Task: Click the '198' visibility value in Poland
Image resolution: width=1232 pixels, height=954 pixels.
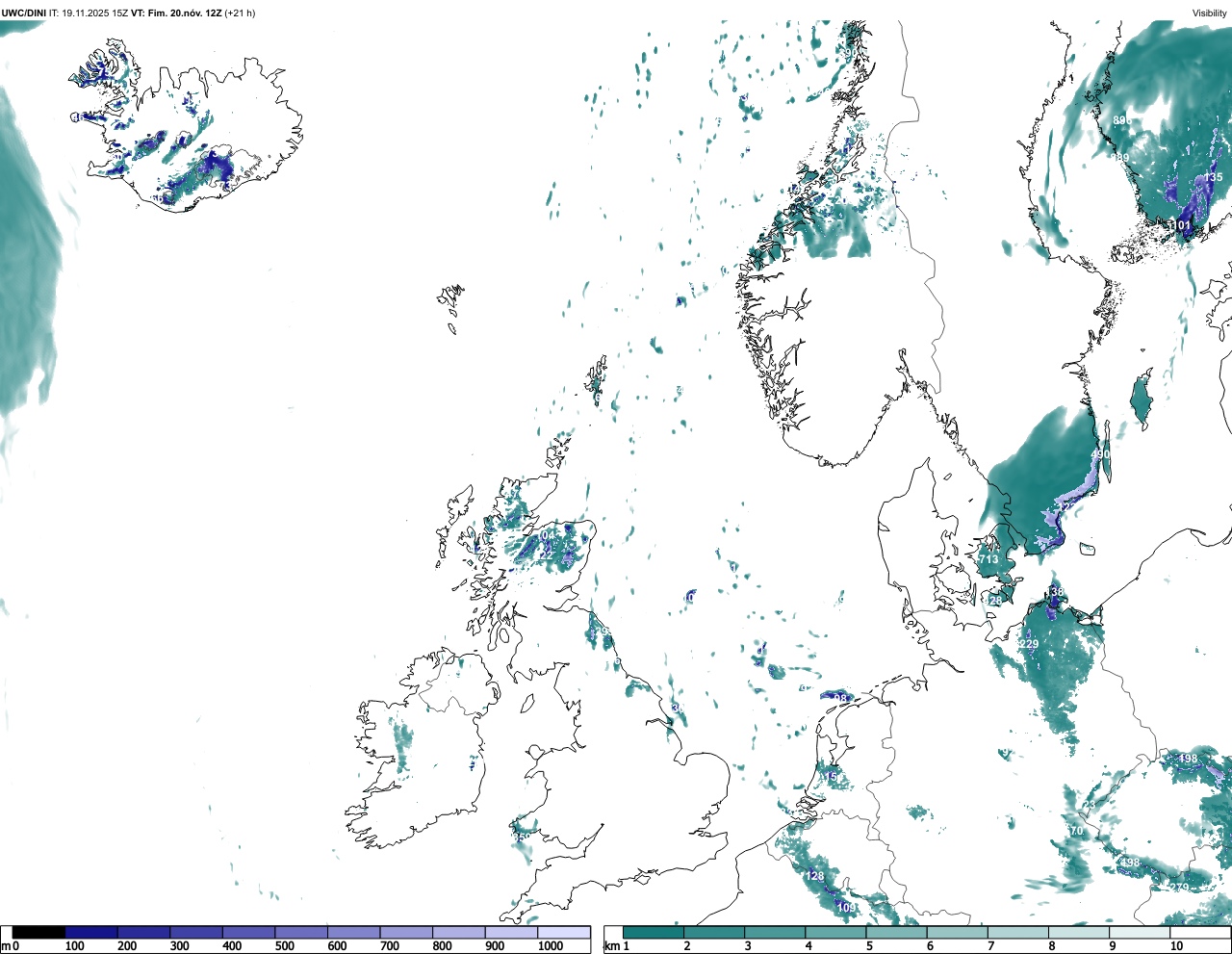Action: [x=1189, y=760]
